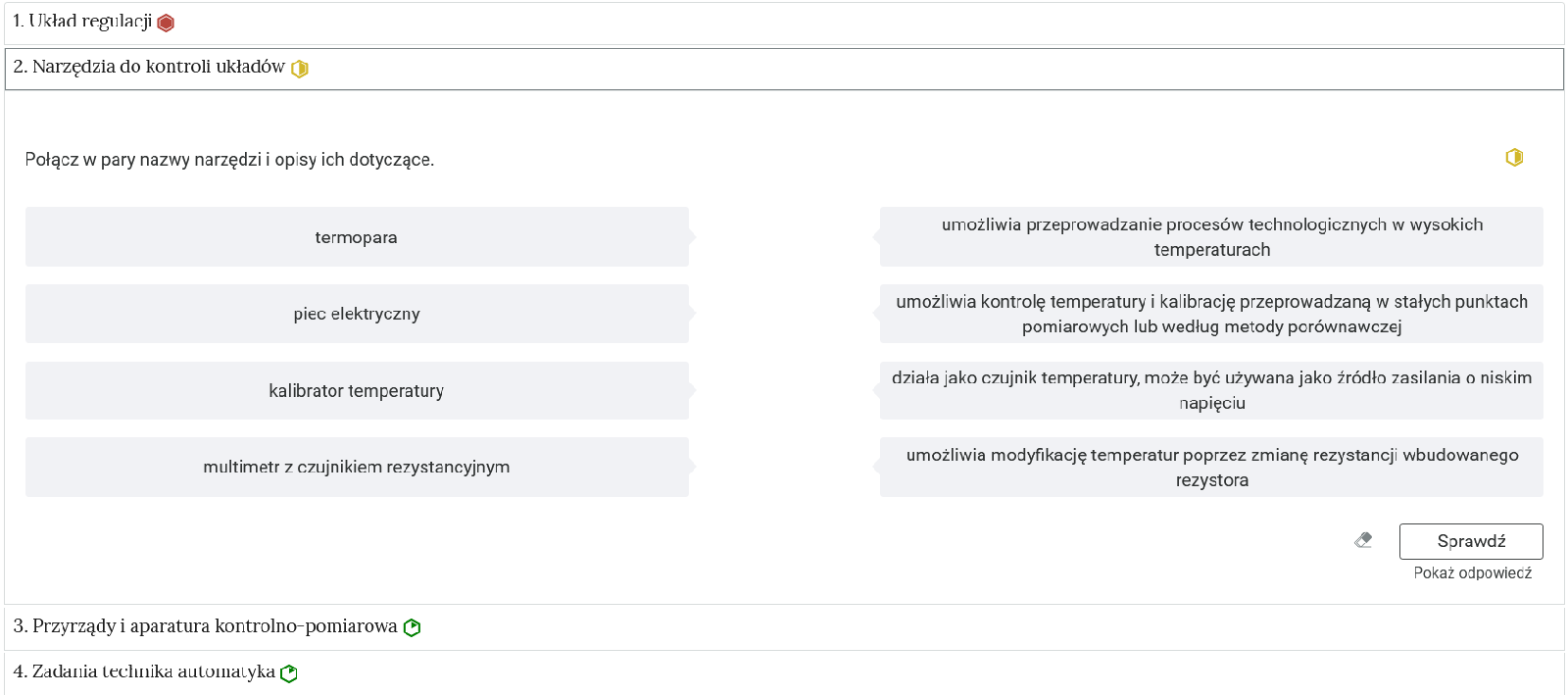Select the termopara tile
The width and height of the screenshot is (1568, 695).
tap(357, 237)
